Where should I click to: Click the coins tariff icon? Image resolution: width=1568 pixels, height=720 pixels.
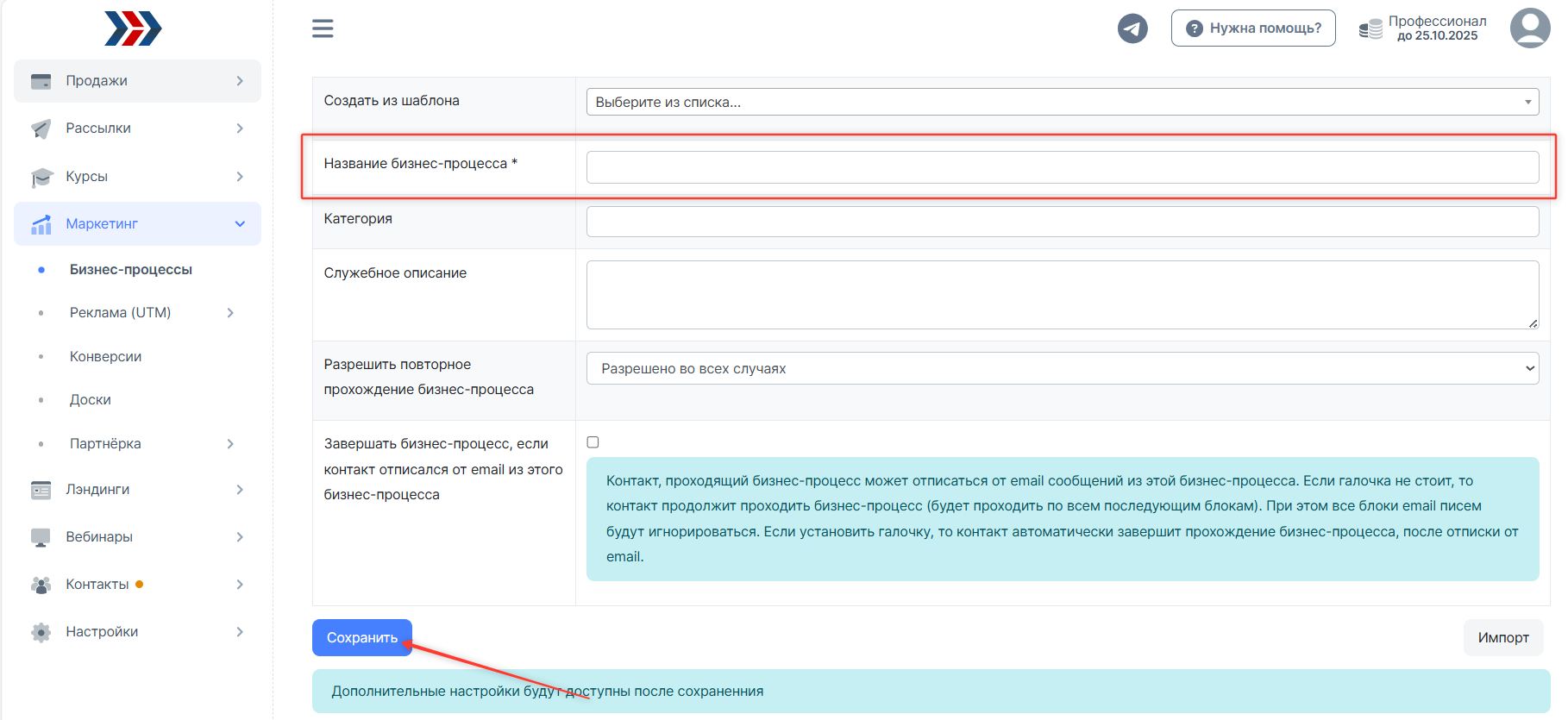(x=1370, y=29)
